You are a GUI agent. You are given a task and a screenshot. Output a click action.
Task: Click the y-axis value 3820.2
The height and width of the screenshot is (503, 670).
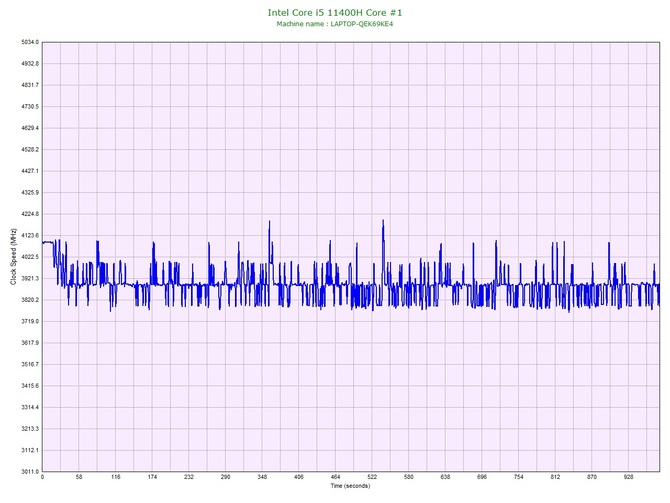[x=30, y=300]
